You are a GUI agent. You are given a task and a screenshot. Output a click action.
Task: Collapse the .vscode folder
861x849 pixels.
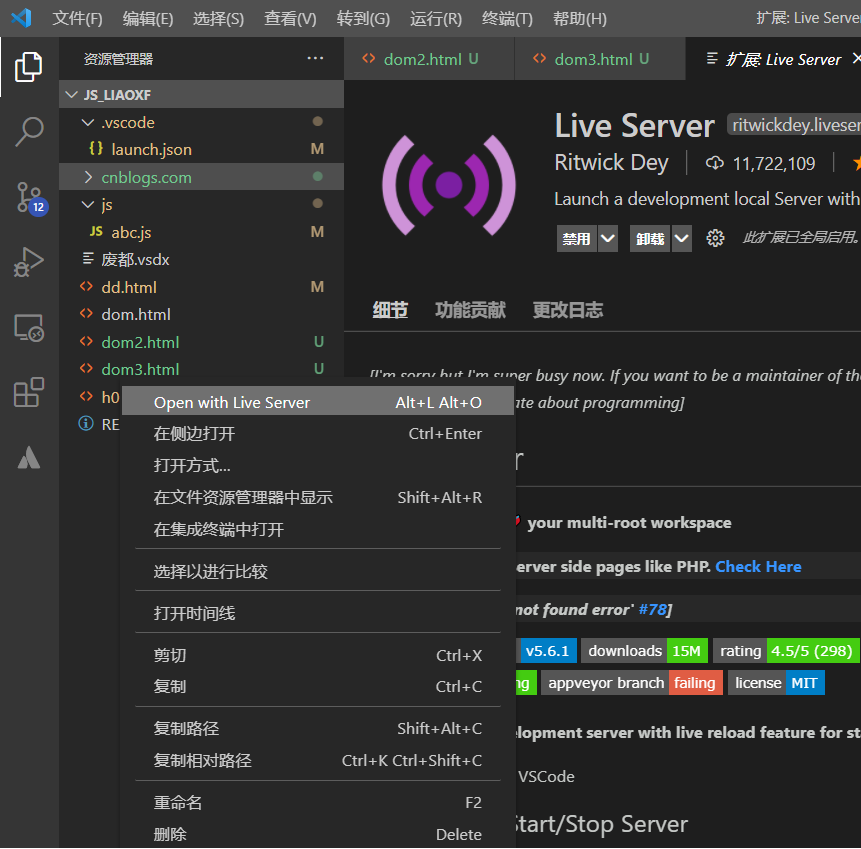pos(88,122)
